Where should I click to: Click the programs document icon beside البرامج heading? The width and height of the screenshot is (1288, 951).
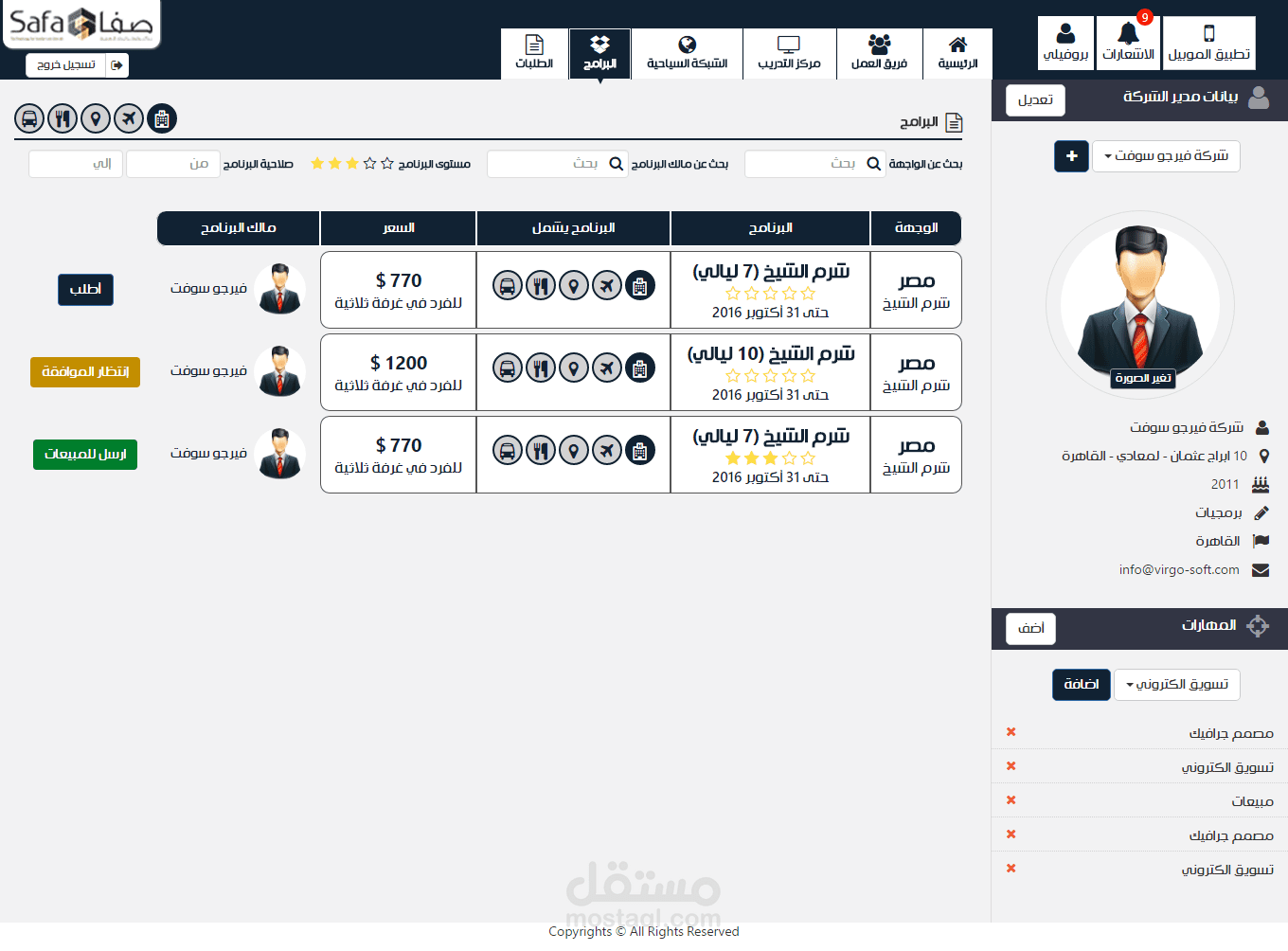[955, 122]
